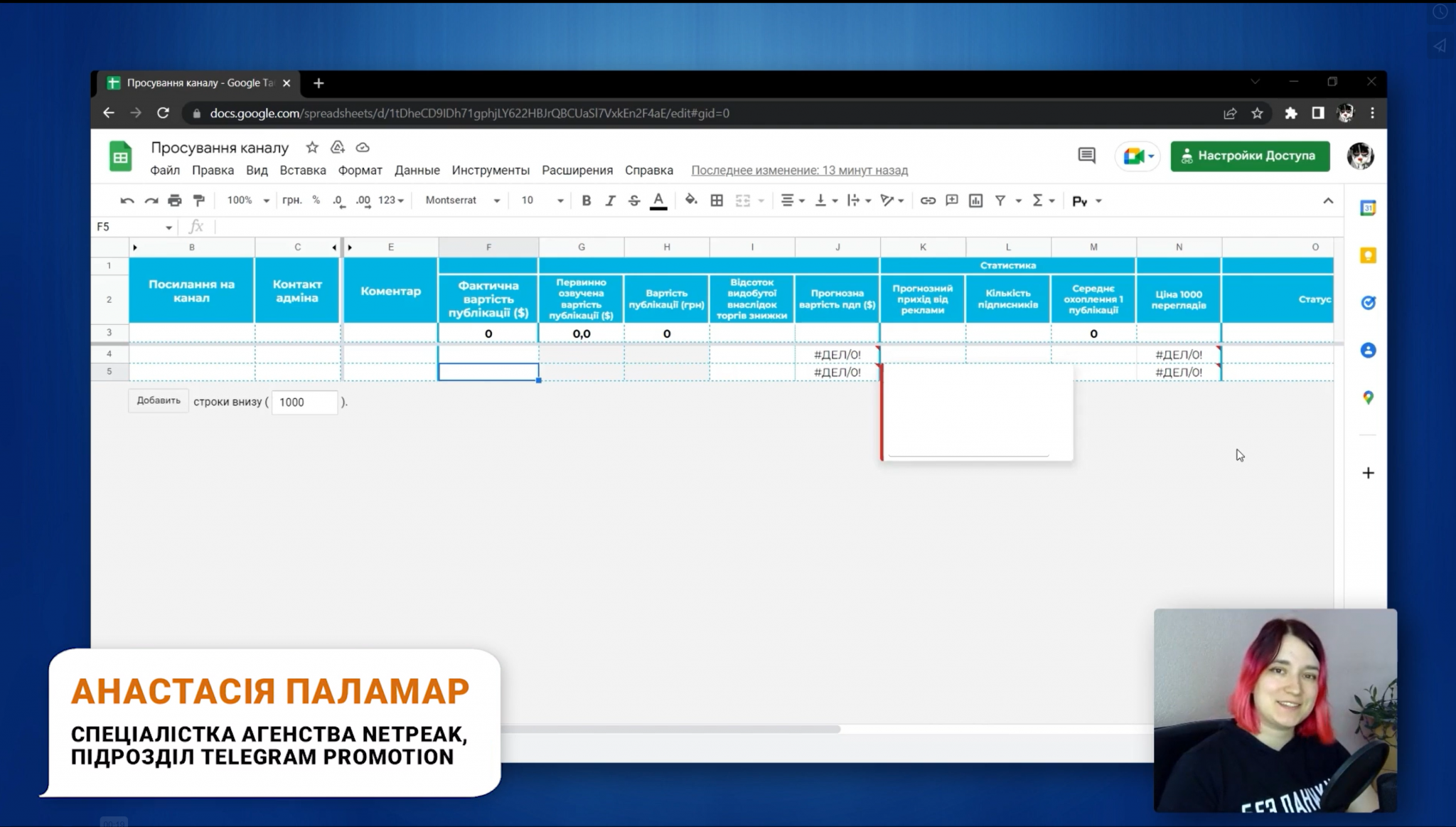Open the Данные menu
The image size is (1456, 827).
click(x=417, y=170)
